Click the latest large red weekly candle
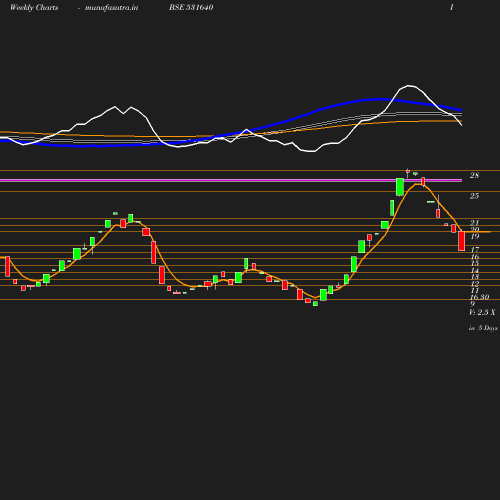The image size is (500, 500). click(x=462, y=241)
